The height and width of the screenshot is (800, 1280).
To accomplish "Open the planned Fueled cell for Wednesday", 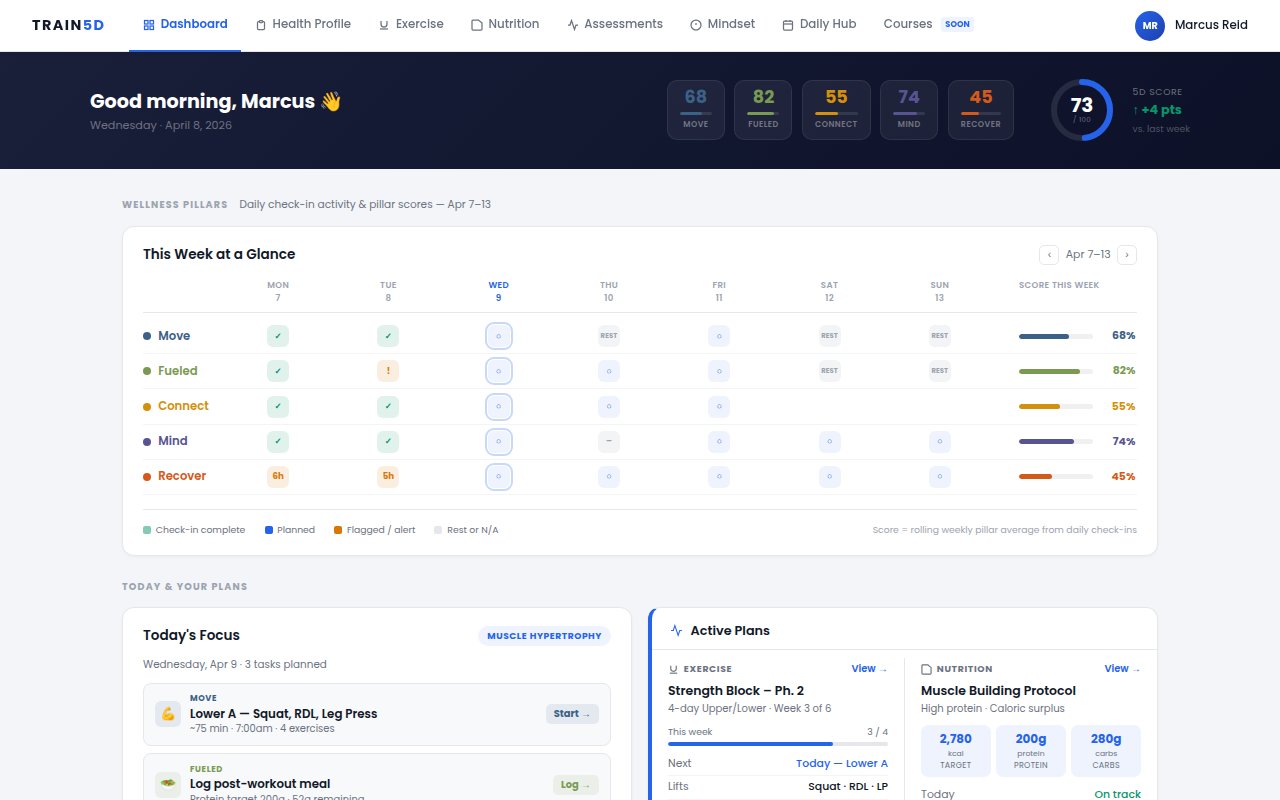I will (499, 371).
